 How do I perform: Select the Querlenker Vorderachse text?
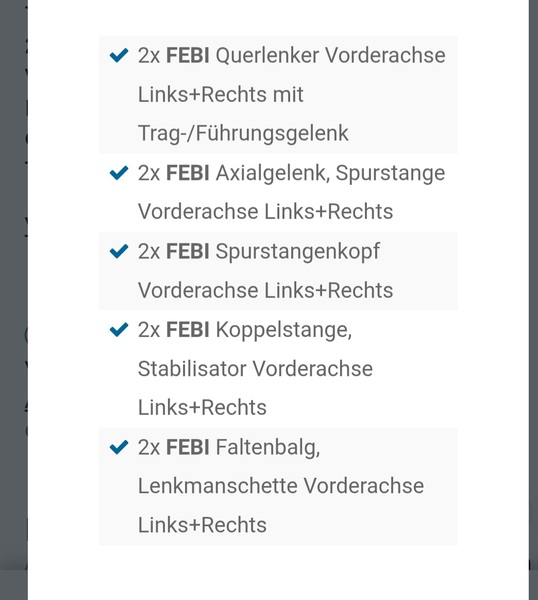pos(331,55)
